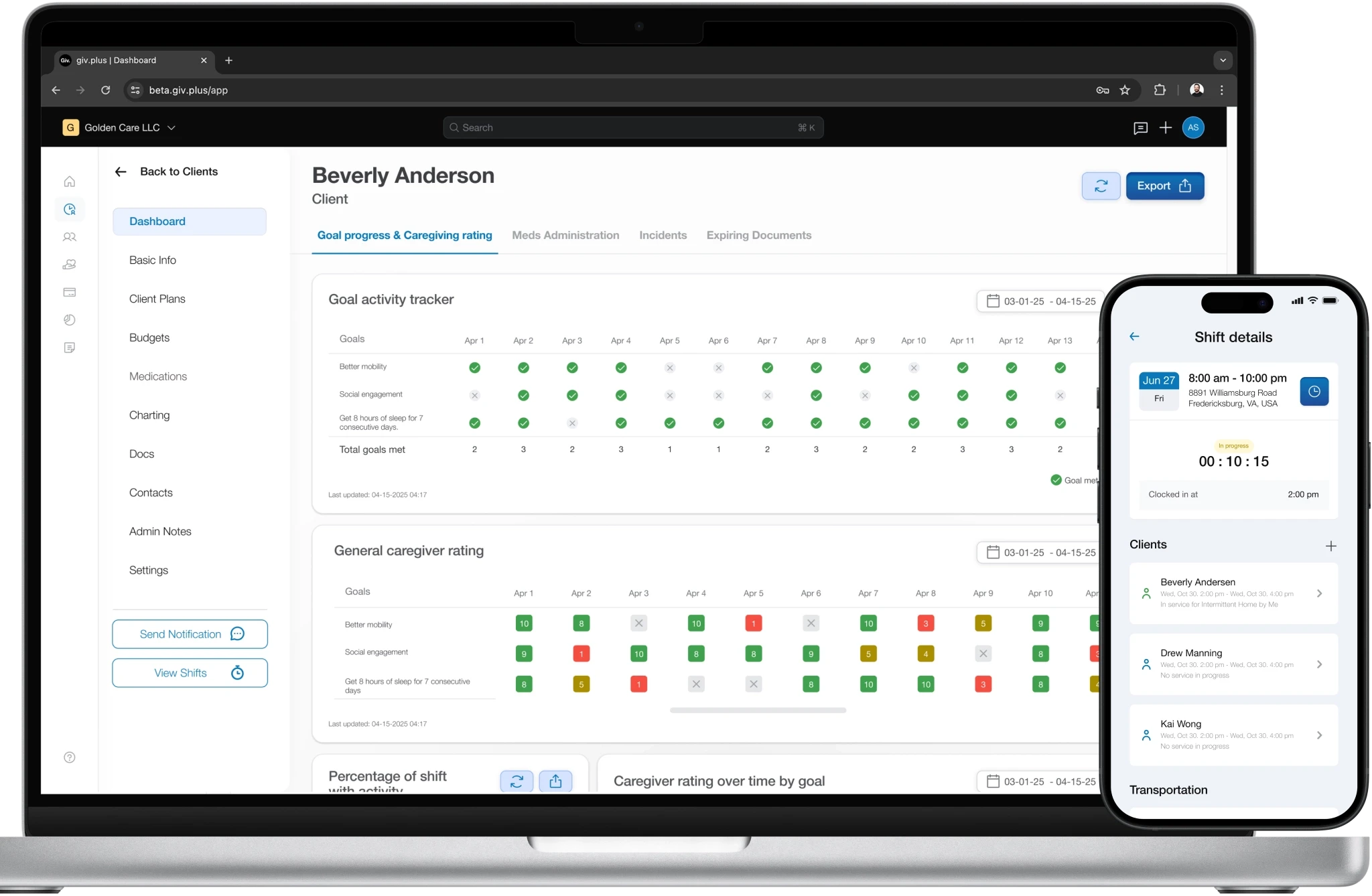
Task: Switch to the Meds Administration tab
Action: pyautogui.click(x=565, y=235)
